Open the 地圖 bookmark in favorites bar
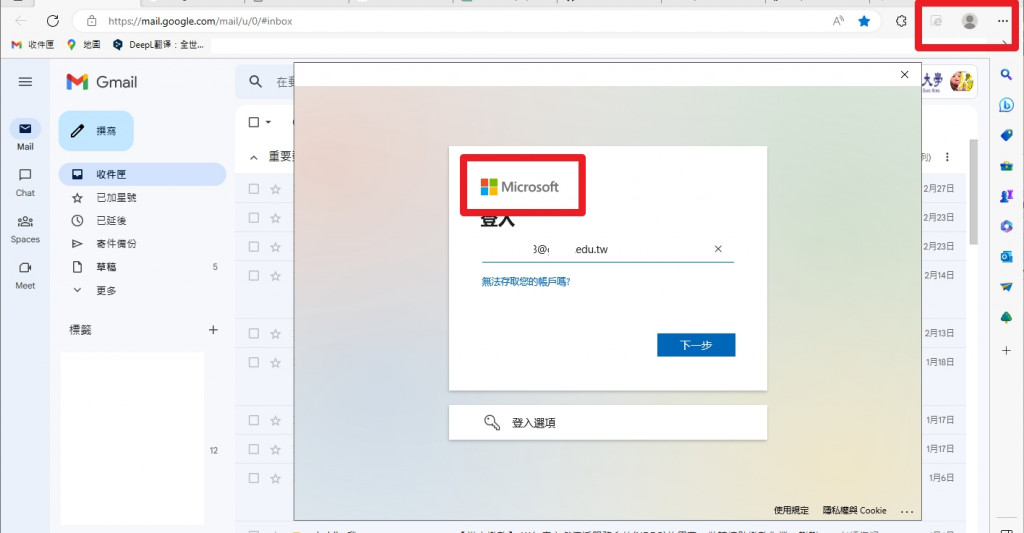Viewport: 1024px width, 533px height. (x=84, y=44)
